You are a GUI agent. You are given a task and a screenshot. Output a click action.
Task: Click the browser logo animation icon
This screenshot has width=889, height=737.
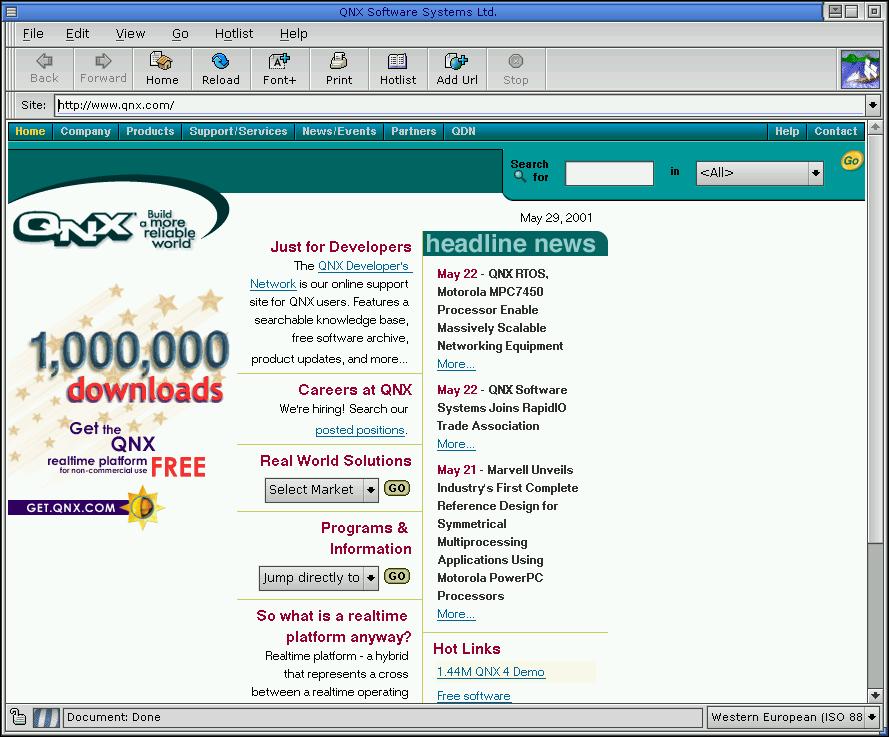click(860, 69)
